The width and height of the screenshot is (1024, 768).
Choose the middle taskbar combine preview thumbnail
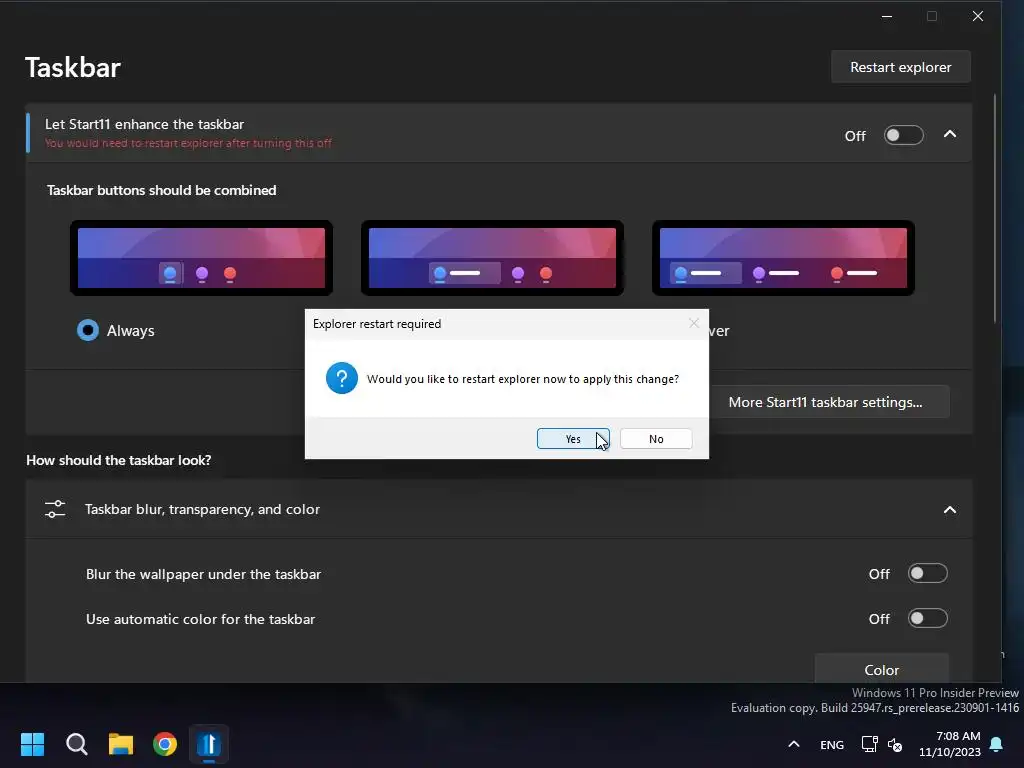pos(492,258)
